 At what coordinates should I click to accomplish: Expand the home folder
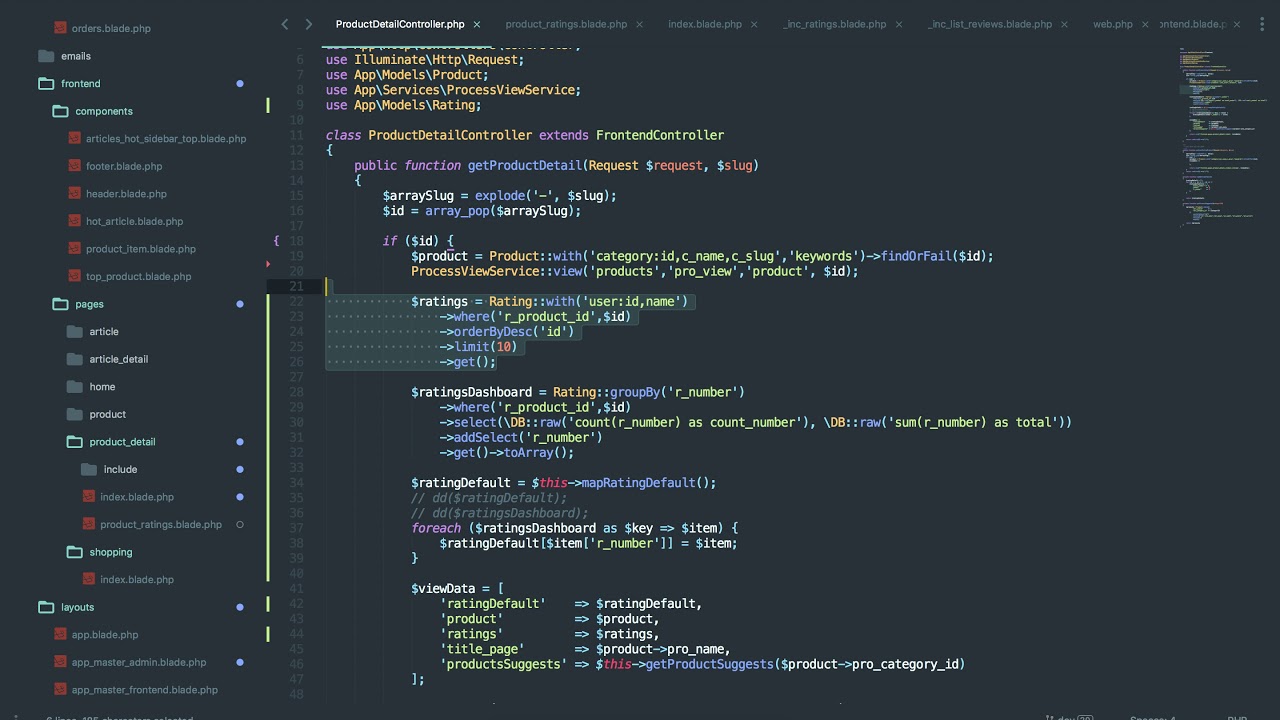click(x=74, y=386)
